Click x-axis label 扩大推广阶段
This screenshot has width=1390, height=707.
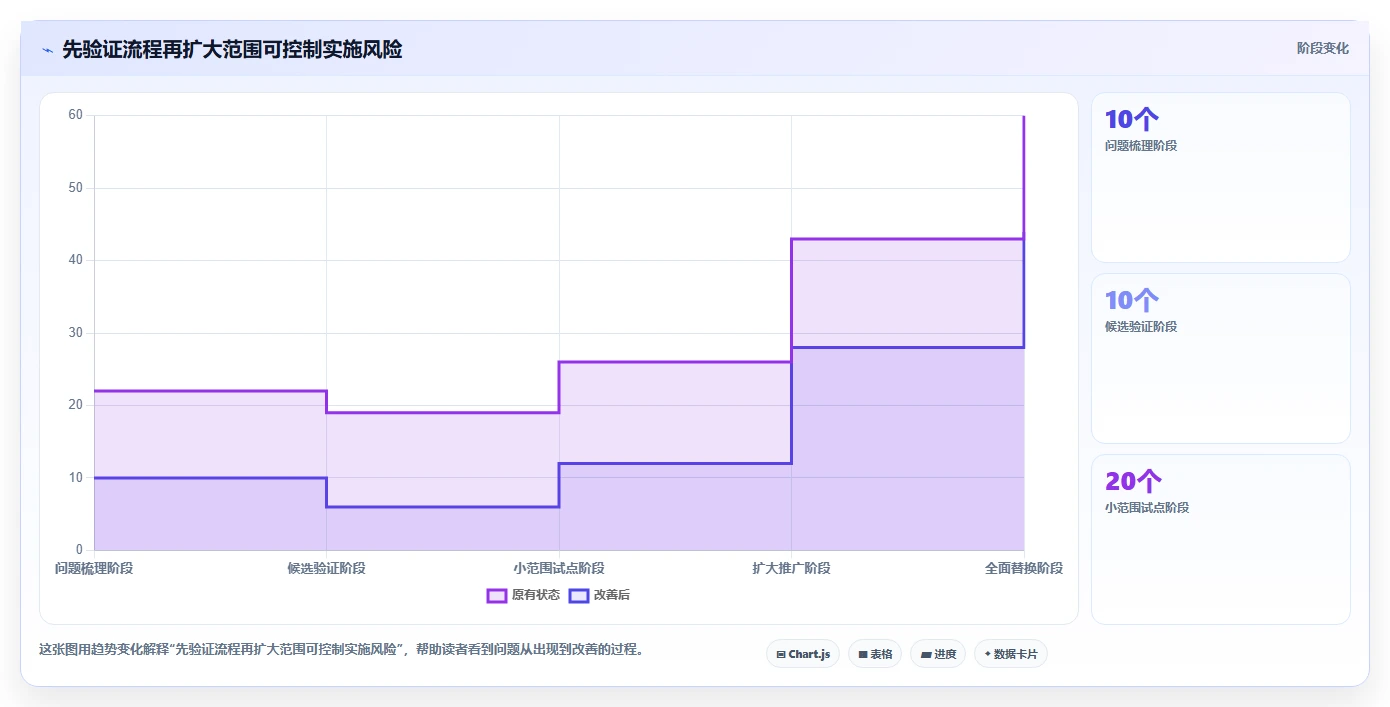click(791, 568)
